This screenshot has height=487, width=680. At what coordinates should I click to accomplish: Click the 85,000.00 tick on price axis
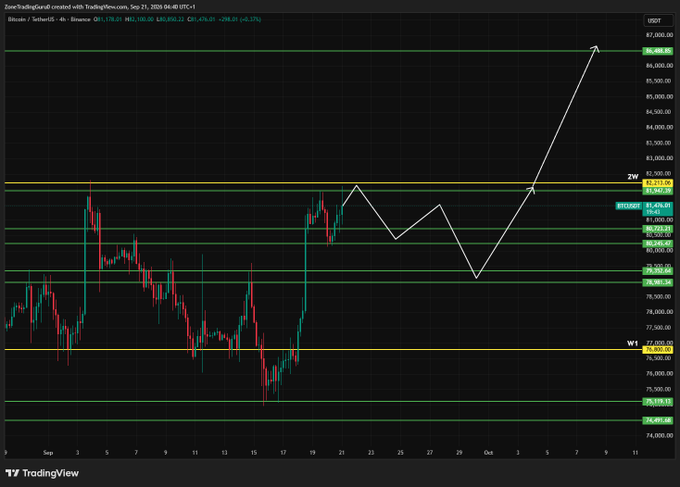pos(659,96)
